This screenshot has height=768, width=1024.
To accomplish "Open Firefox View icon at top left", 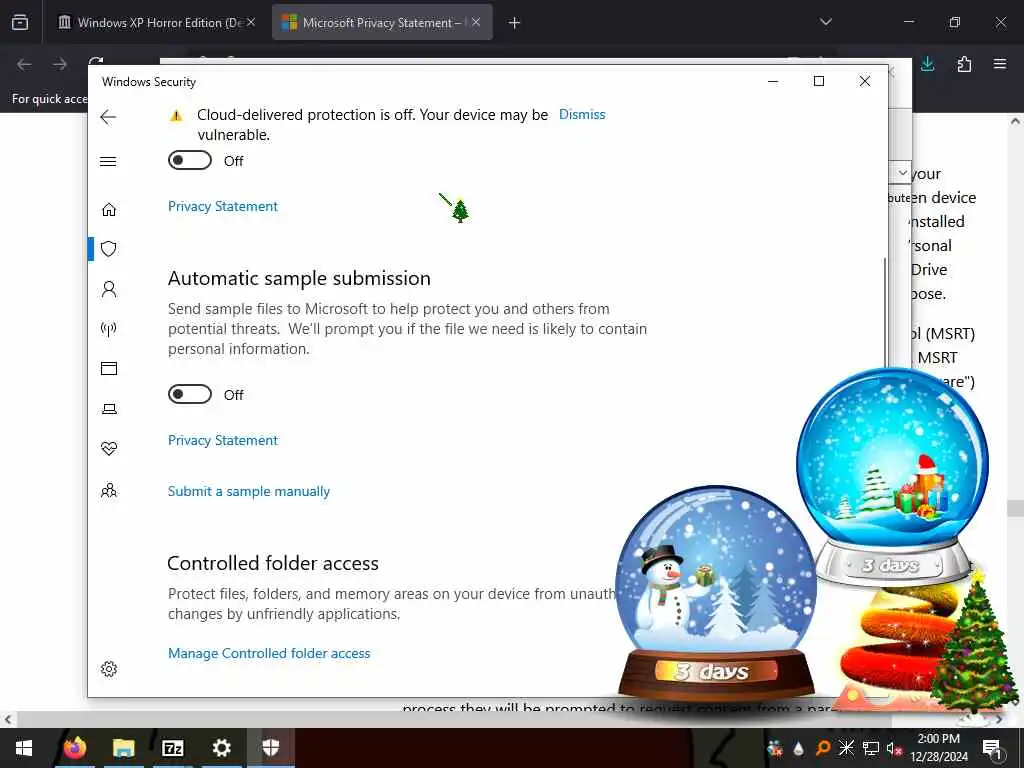I will pyautogui.click(x=20, y=22).
